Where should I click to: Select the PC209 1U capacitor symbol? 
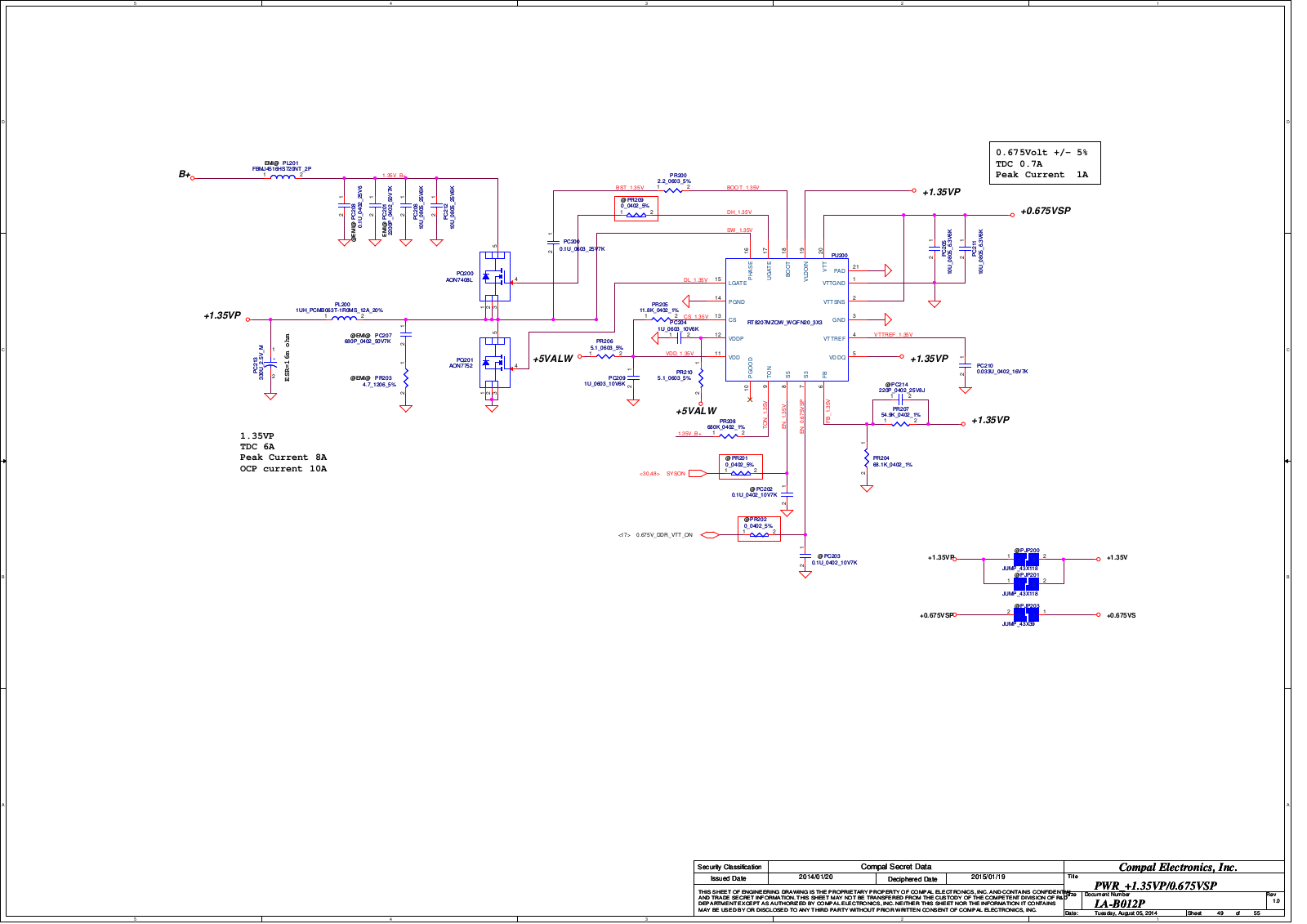pos(633,378)
